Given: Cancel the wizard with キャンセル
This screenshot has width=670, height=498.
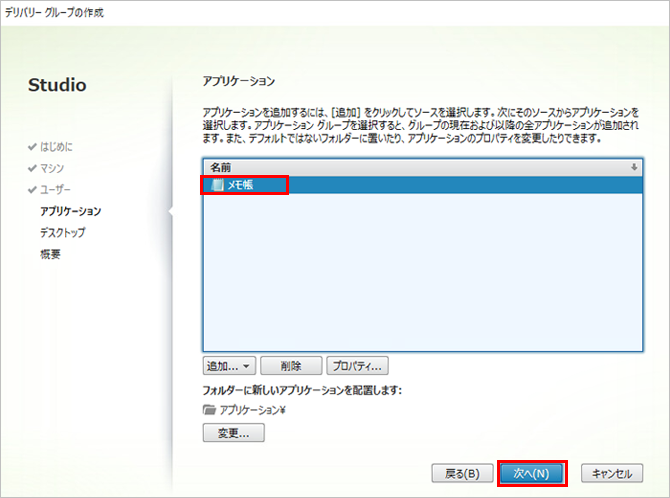Looking at the screenshot, I should click(611, 472).
